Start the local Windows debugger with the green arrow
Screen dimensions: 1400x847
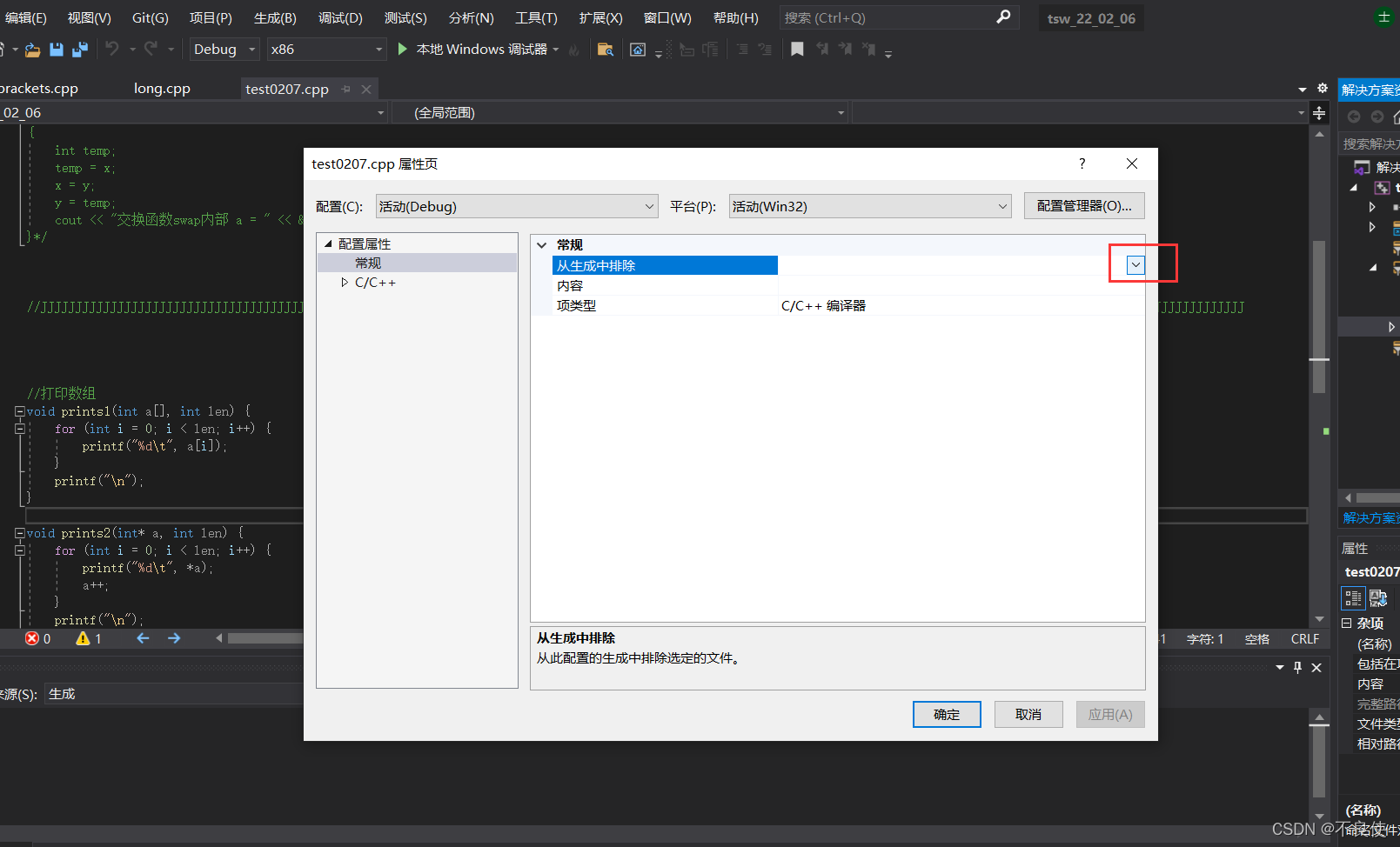pyautogui.click(x=403, y=49)
